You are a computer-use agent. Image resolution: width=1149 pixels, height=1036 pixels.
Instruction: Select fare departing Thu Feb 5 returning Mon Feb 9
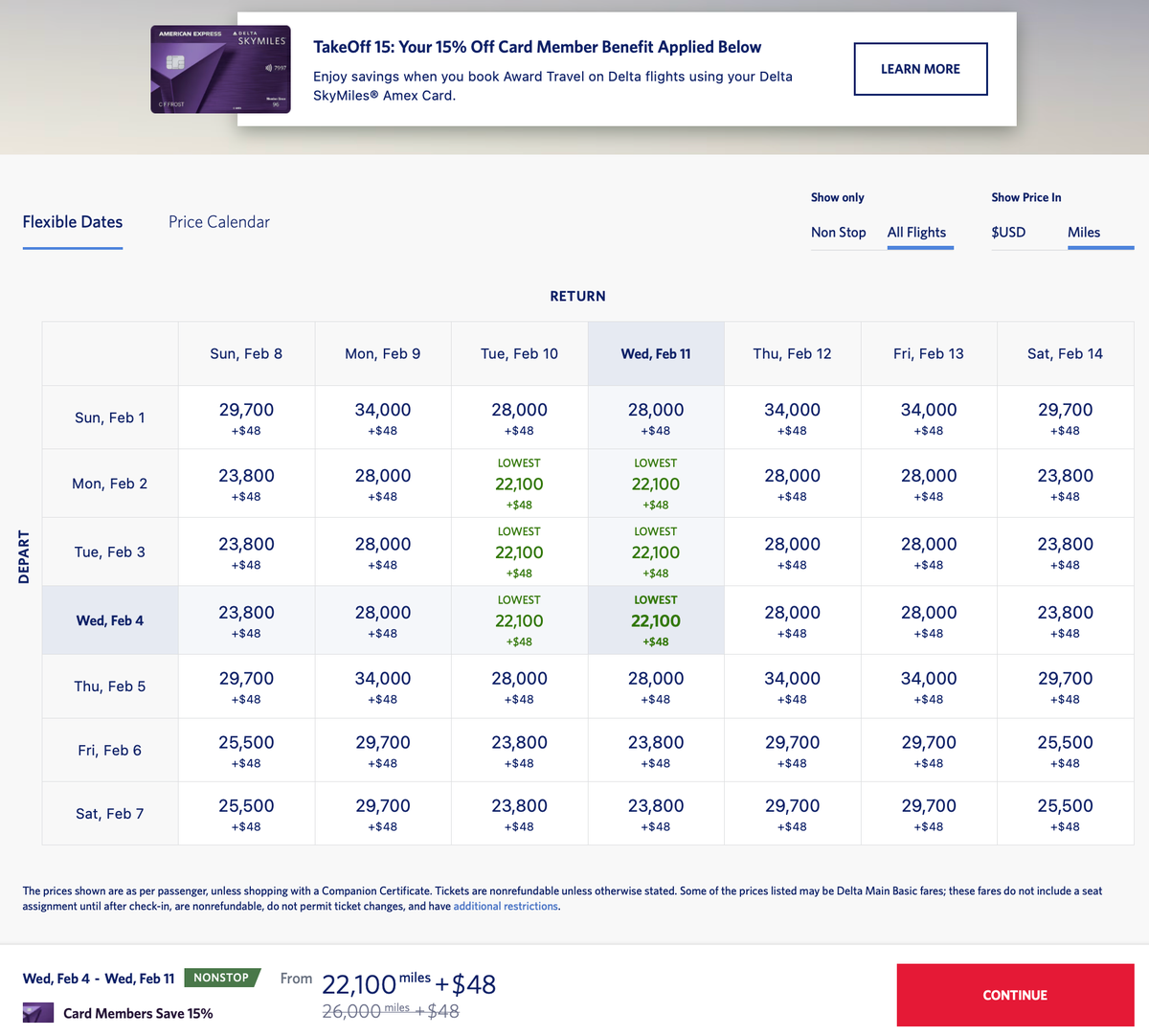[383, 687]
